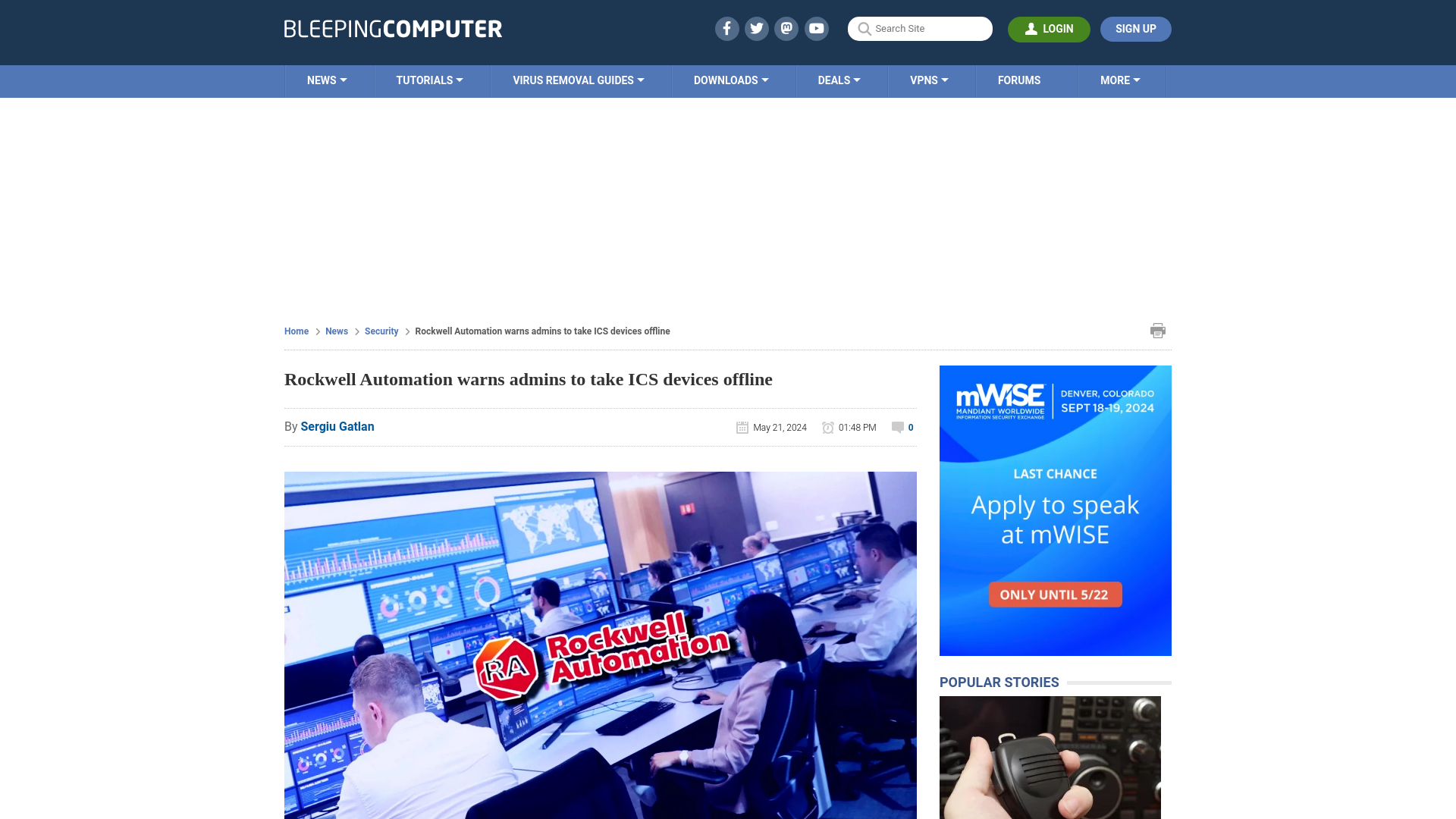1456x819 pixels.
Task: Click the Security breadcrumb link
Action: tap(381, 331)
